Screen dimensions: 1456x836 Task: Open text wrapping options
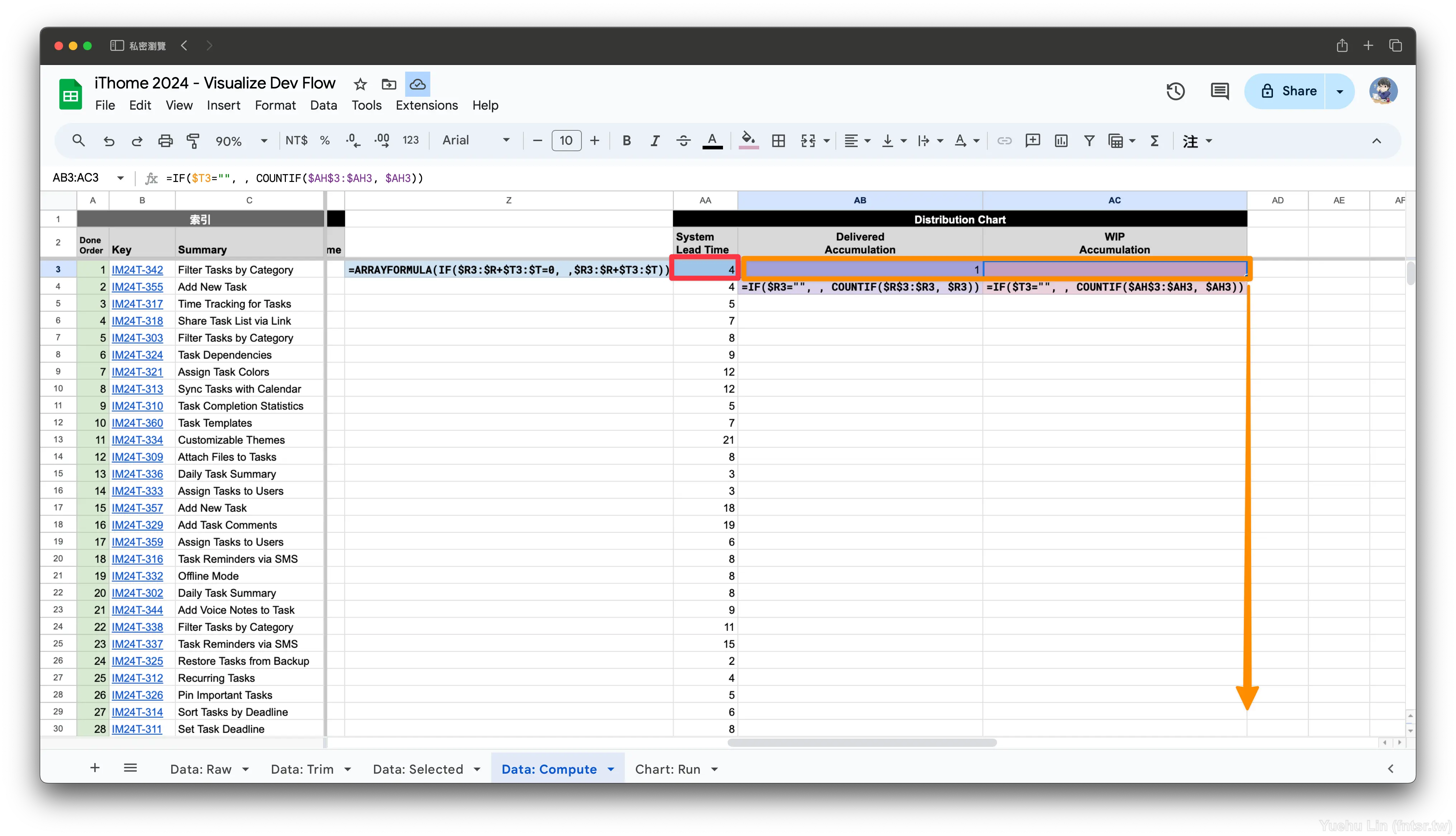coord(929,141)
